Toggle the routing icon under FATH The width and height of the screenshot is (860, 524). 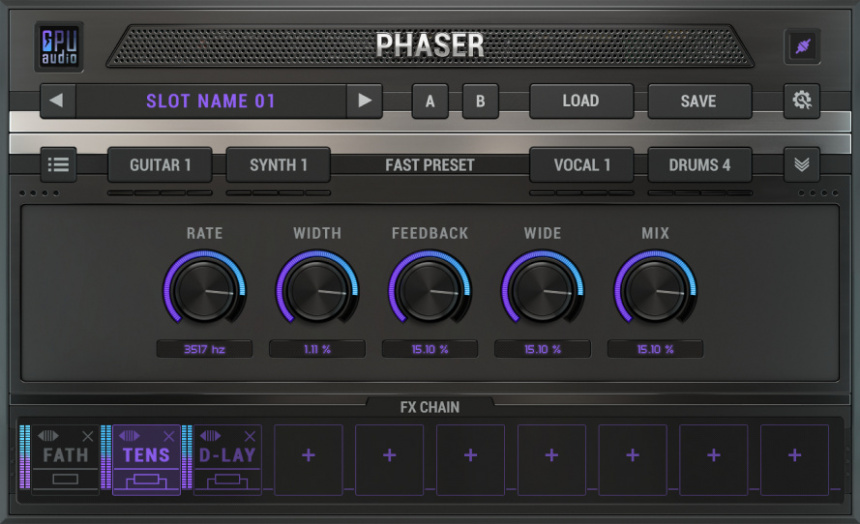(x=65, y=480)
